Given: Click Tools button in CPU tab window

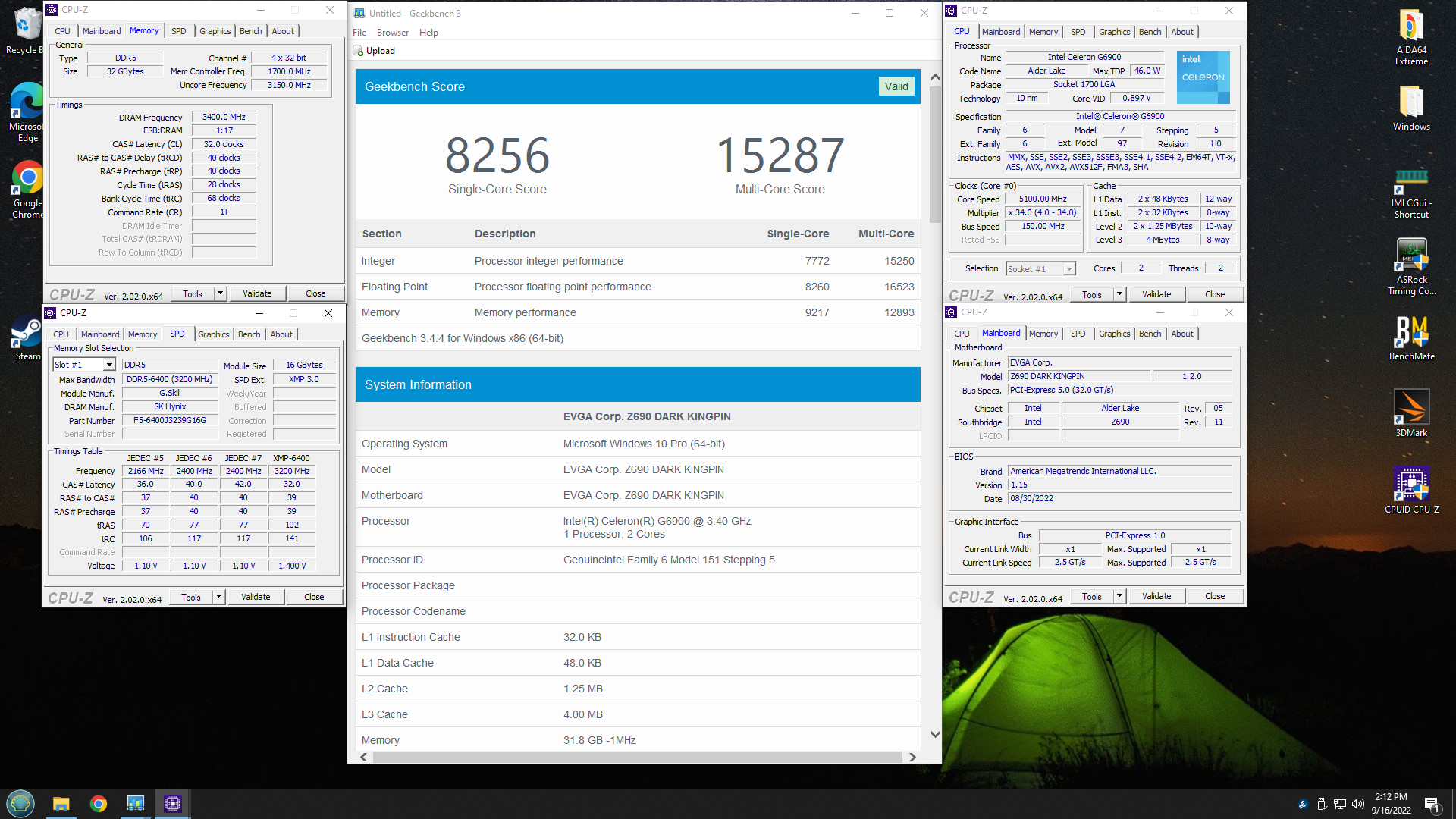Looking at the screenshot, I should pos(1091,294).
